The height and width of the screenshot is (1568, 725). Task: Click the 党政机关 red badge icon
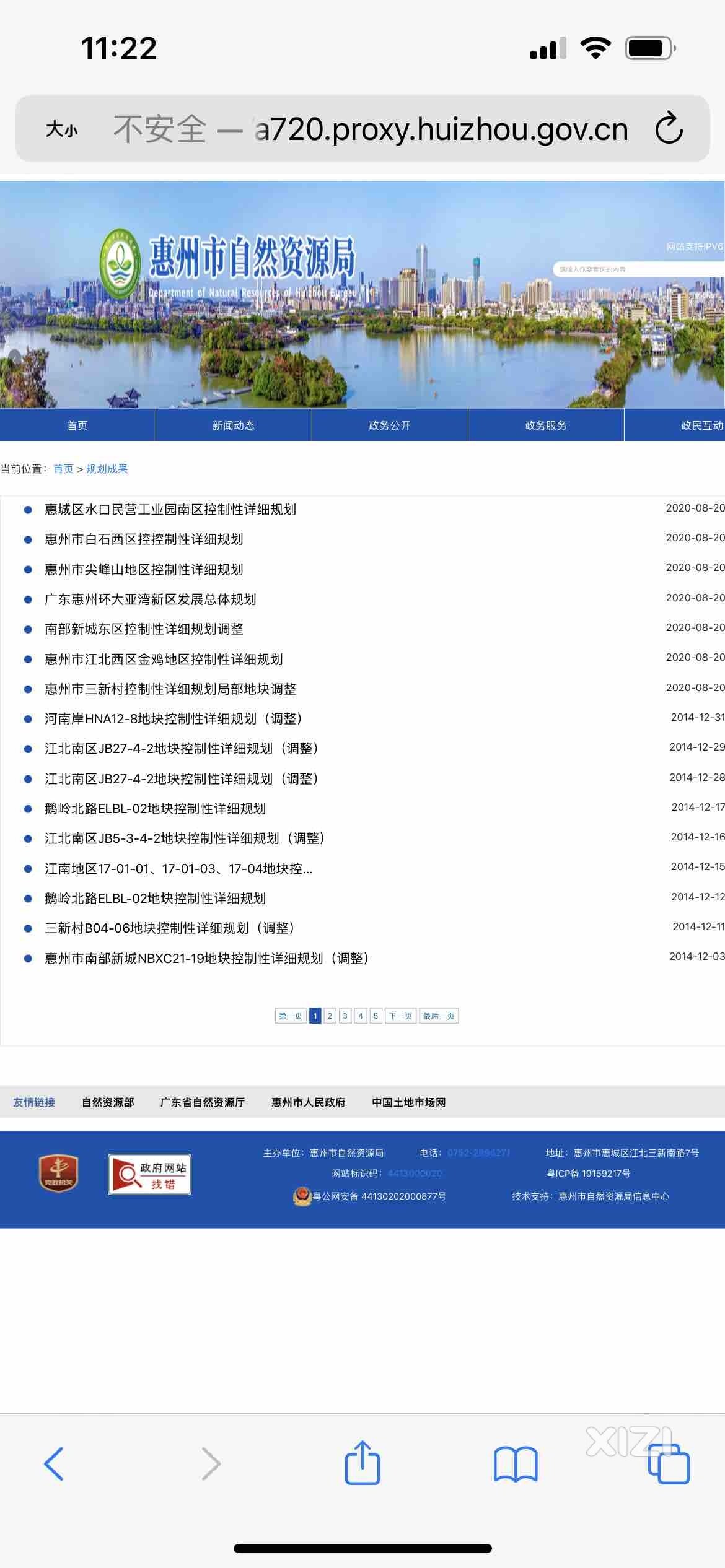(x=58, y=1174)
